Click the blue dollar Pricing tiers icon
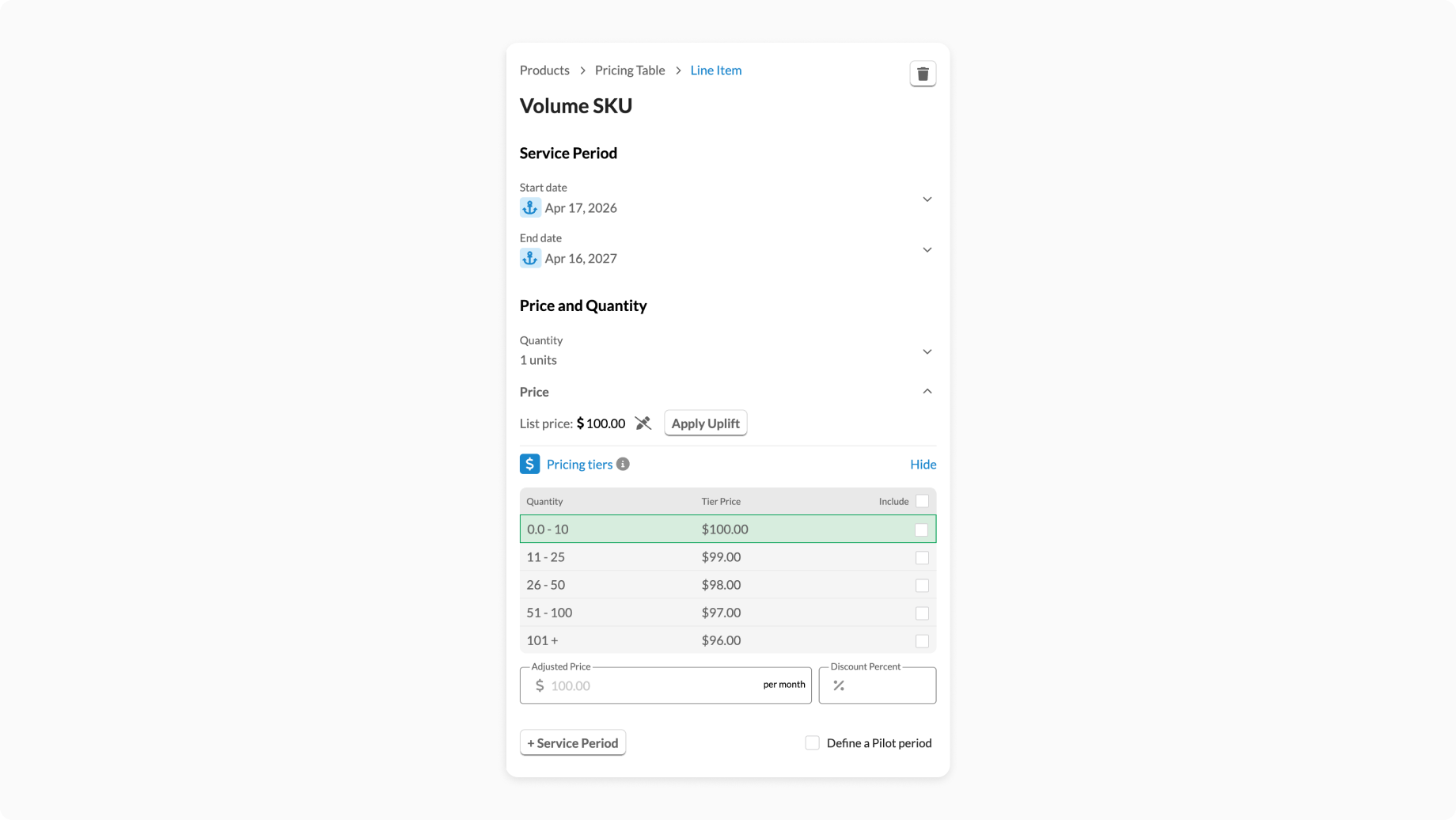1456x820 pixels. point(529,464)
